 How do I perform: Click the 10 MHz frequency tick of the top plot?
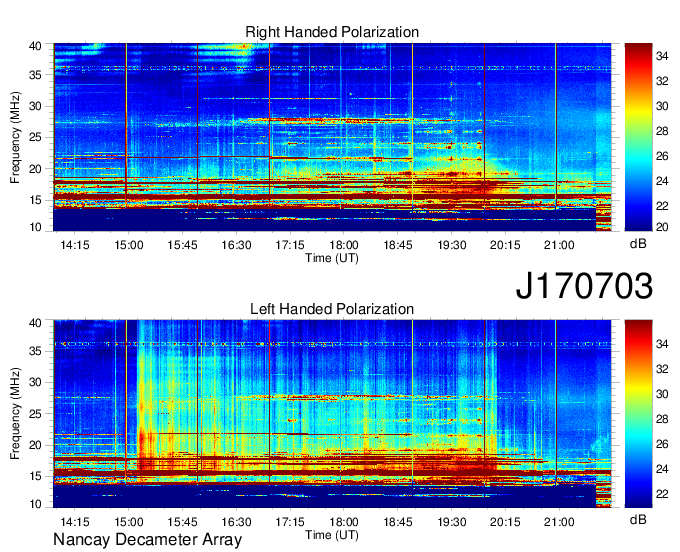coord(36,227)
